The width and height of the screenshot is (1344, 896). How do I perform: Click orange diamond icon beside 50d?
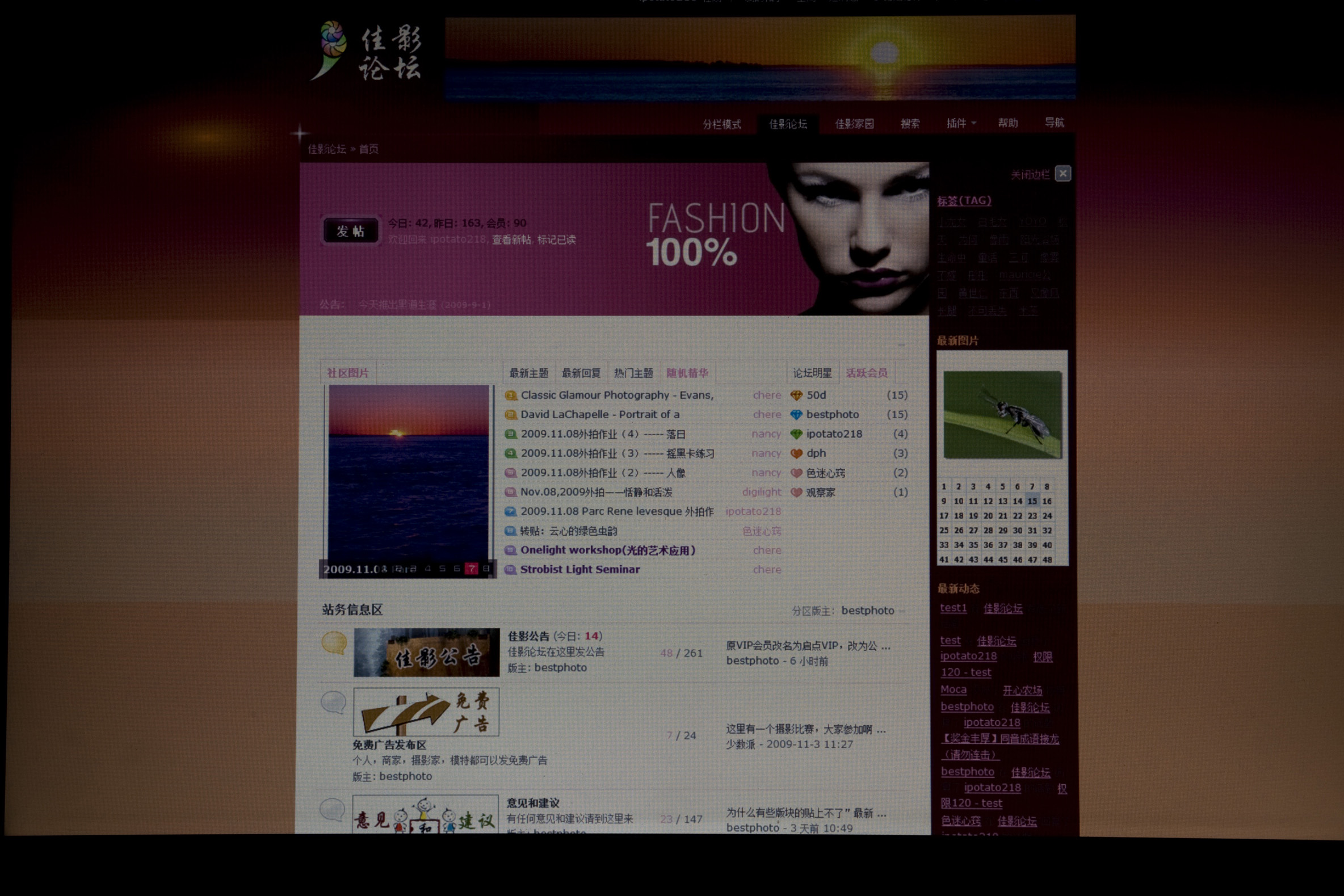[796, 396]
